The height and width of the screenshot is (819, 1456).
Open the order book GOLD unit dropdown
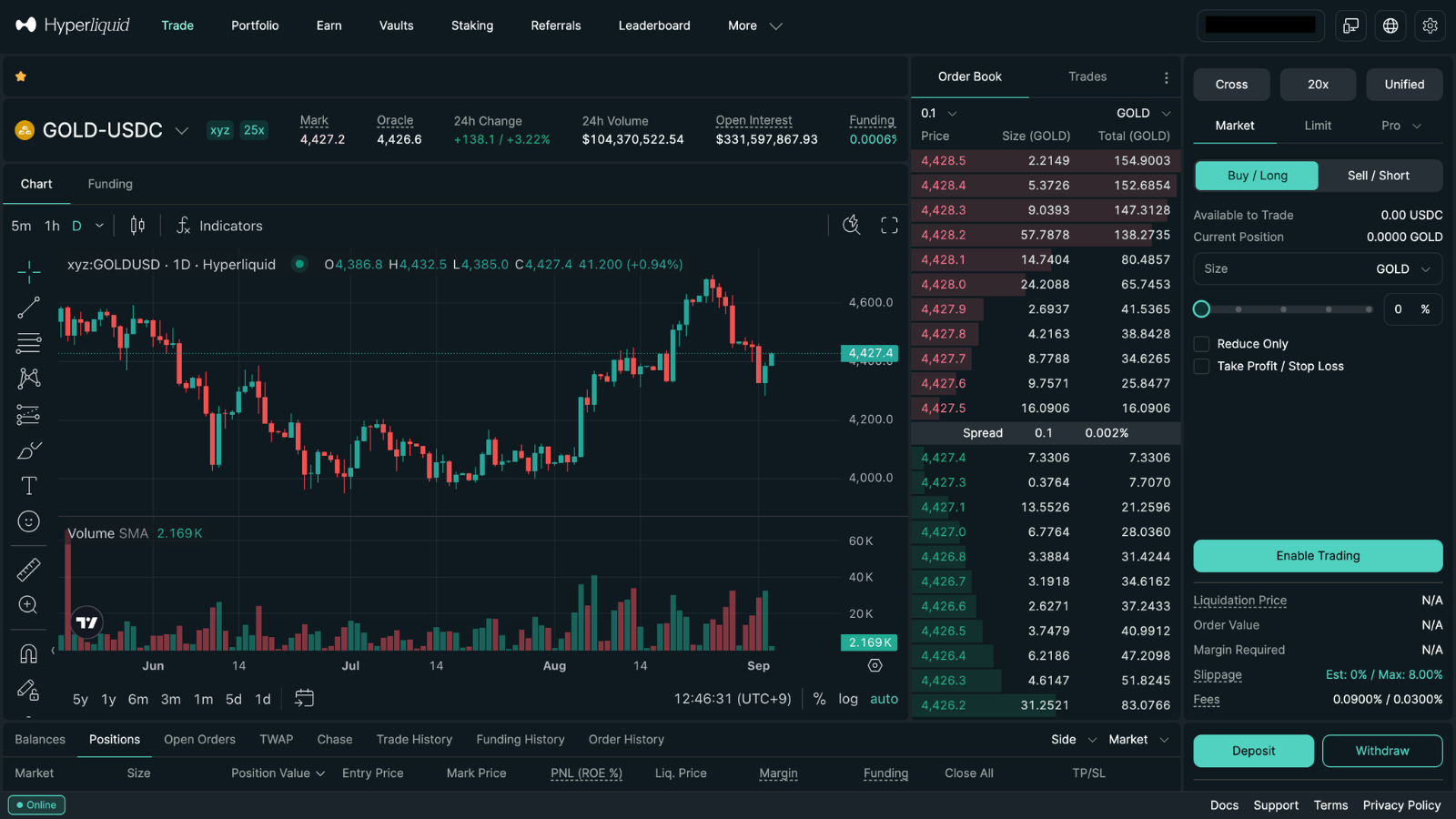[1144, 114]
